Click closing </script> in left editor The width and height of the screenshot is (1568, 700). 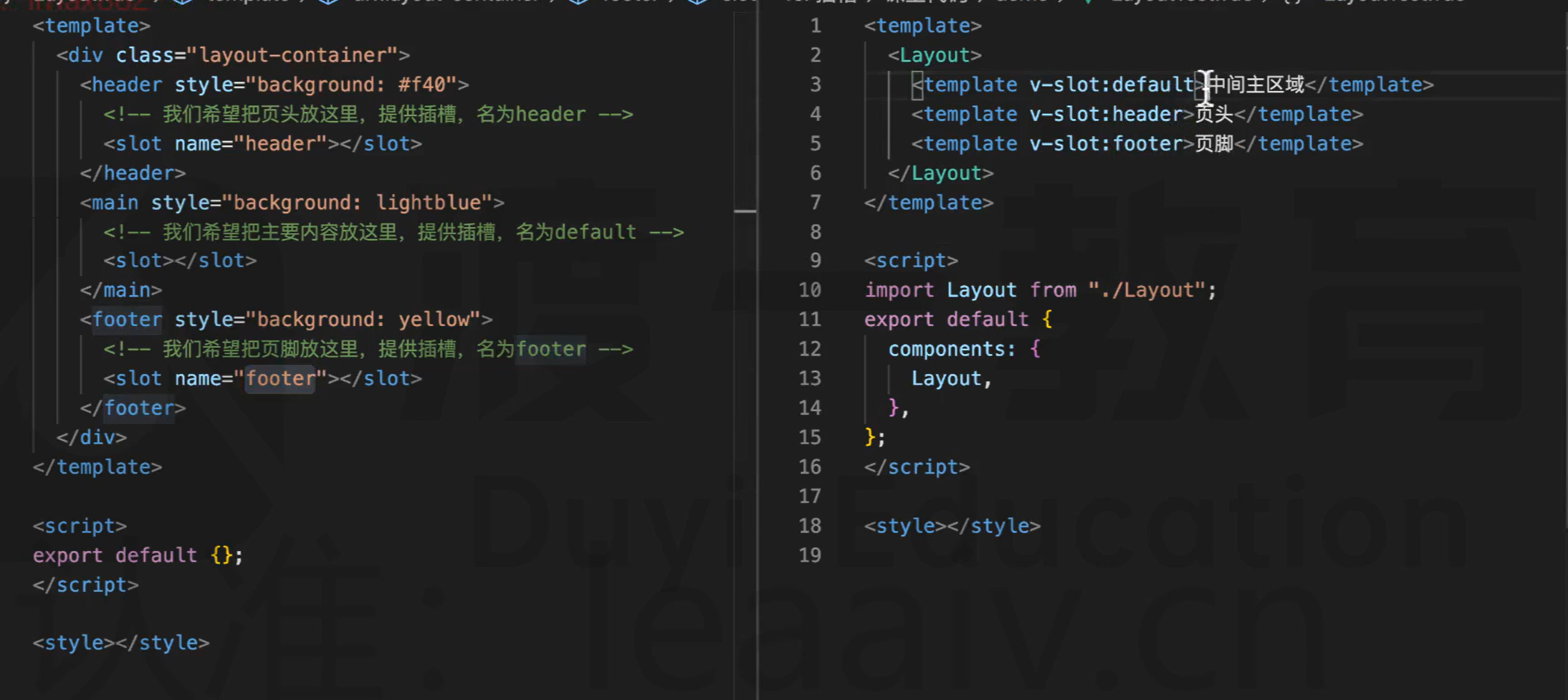click(x=86, y=585)
